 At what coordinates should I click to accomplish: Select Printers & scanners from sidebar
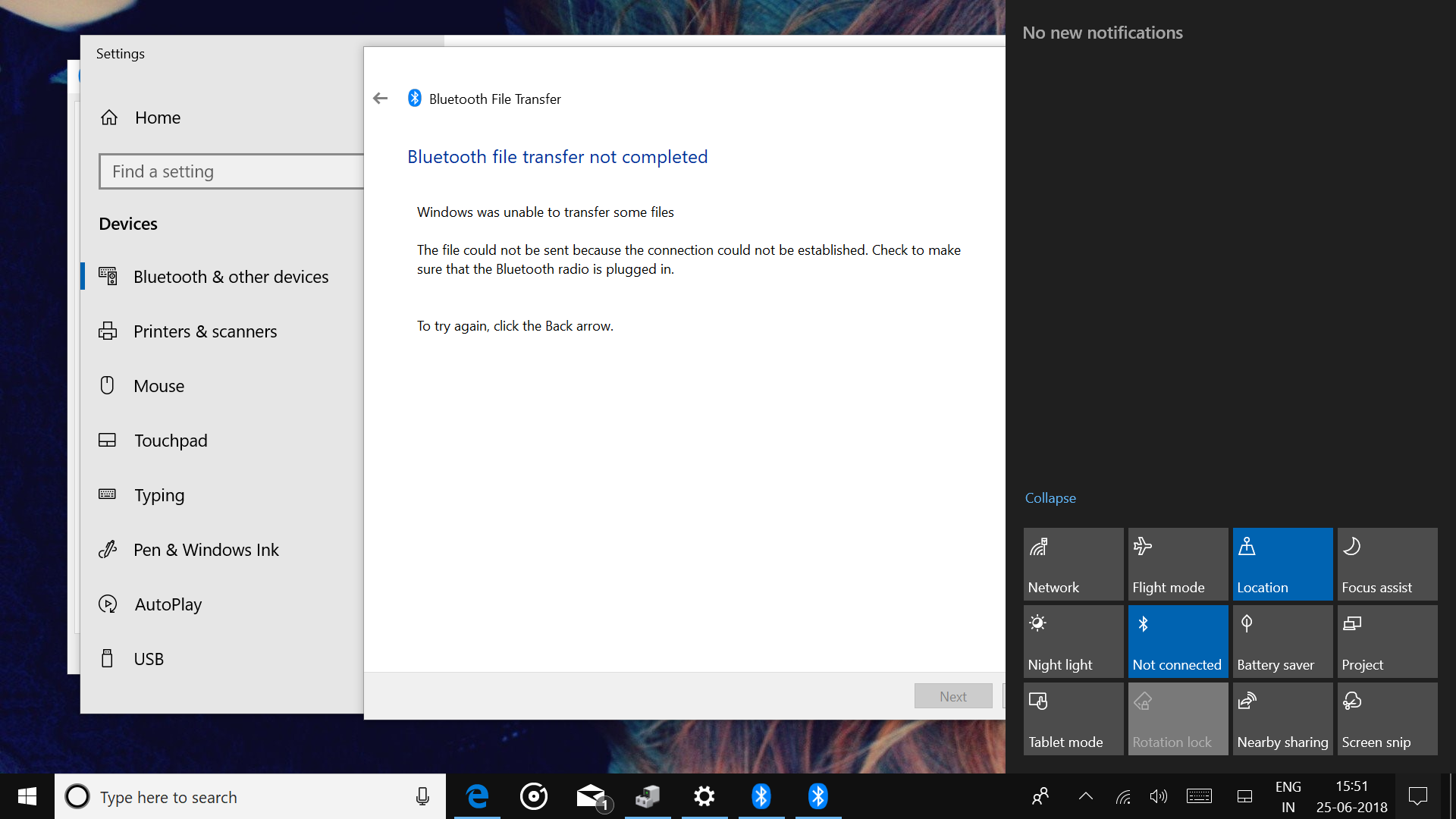point(205,331)
